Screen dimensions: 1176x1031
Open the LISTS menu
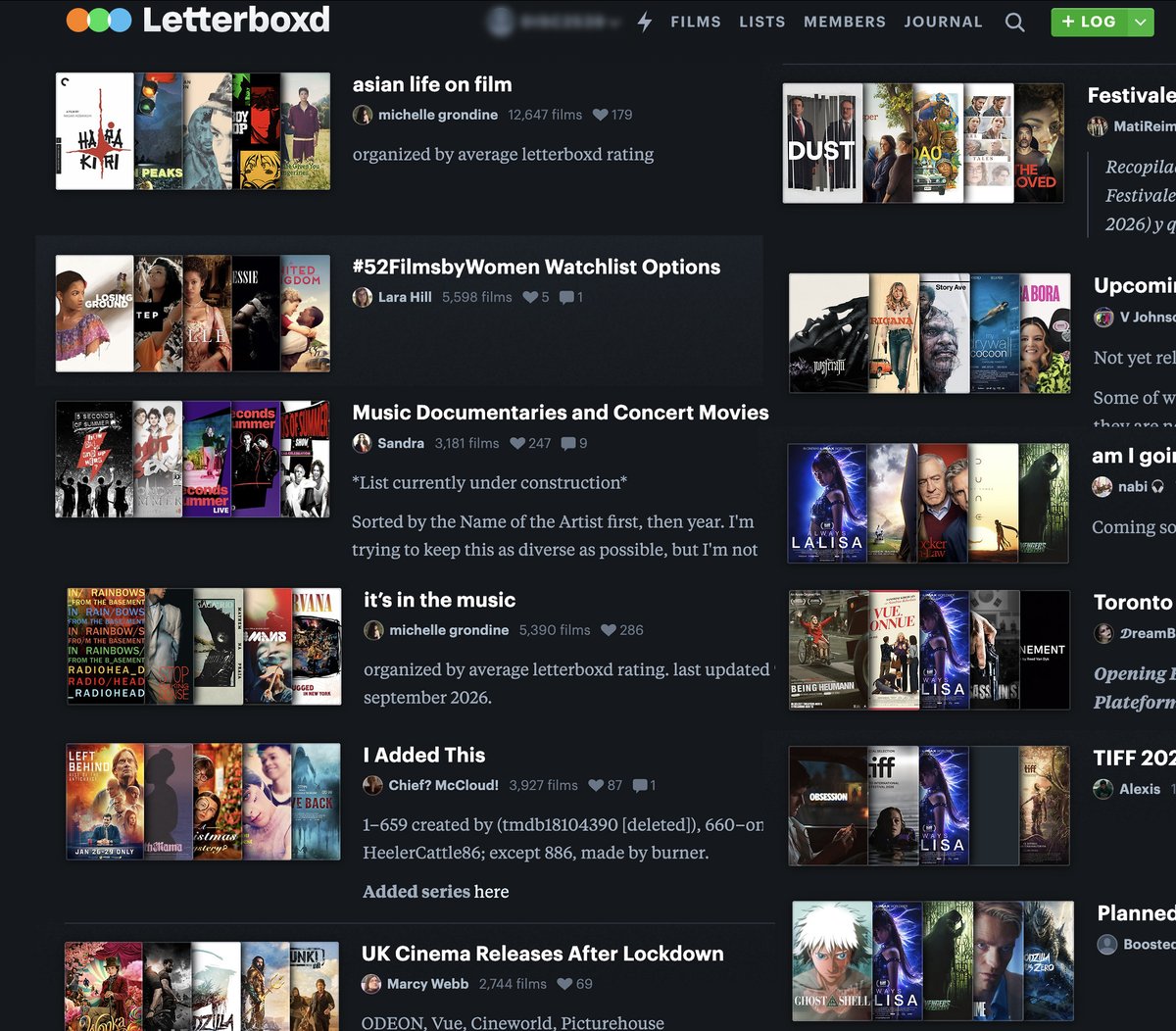click(762, 22)
